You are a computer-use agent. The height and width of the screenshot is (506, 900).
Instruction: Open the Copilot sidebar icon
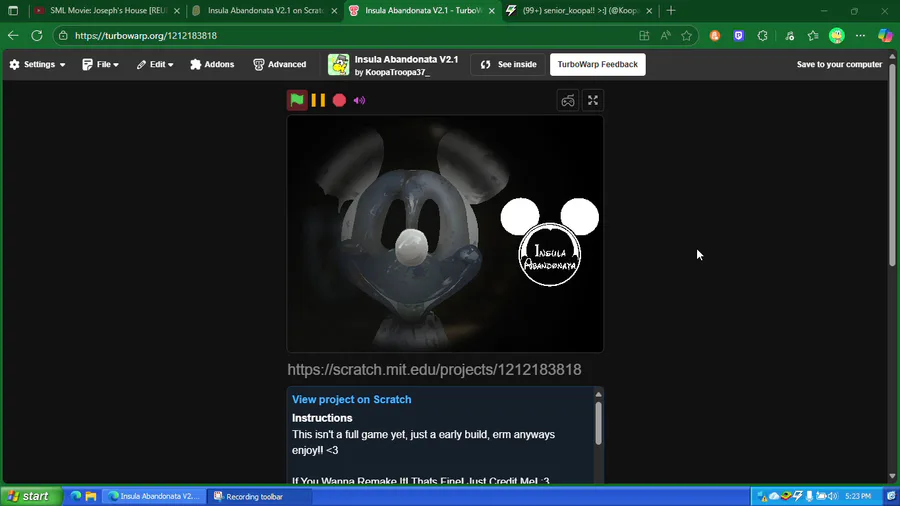tap(885, 36)
